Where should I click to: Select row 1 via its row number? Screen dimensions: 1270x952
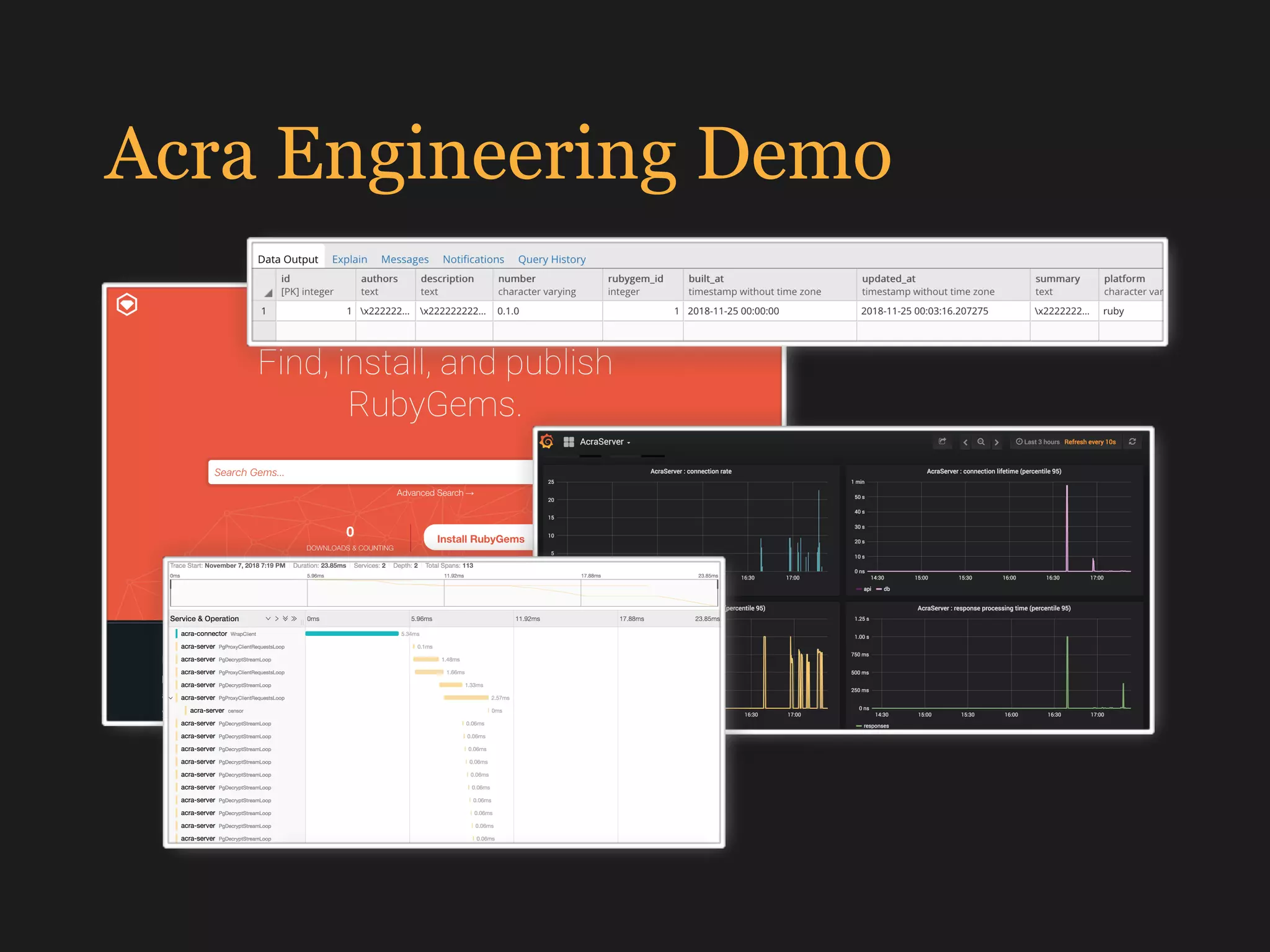264,311
